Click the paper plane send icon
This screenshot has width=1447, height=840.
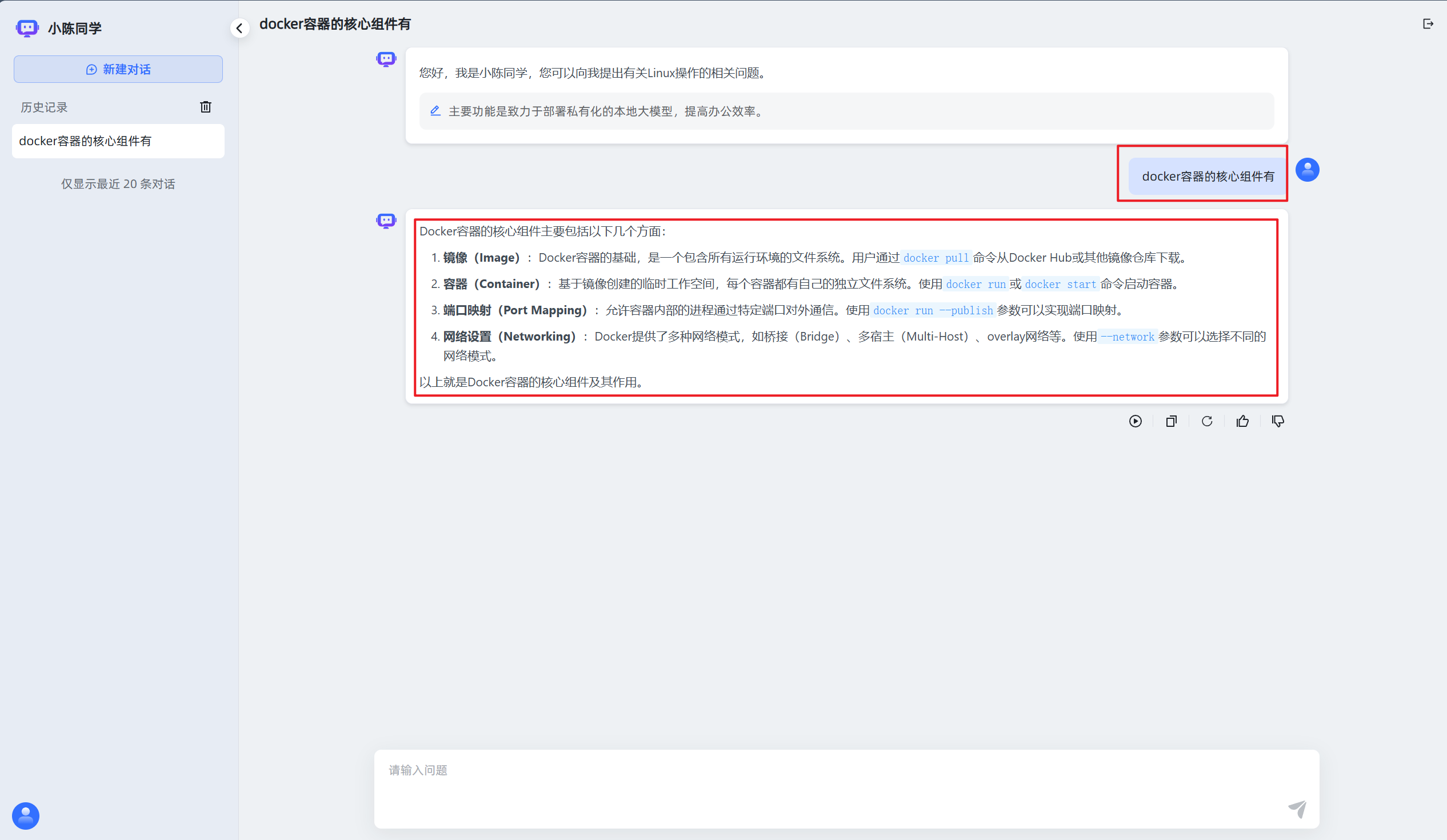[1297, 809]
